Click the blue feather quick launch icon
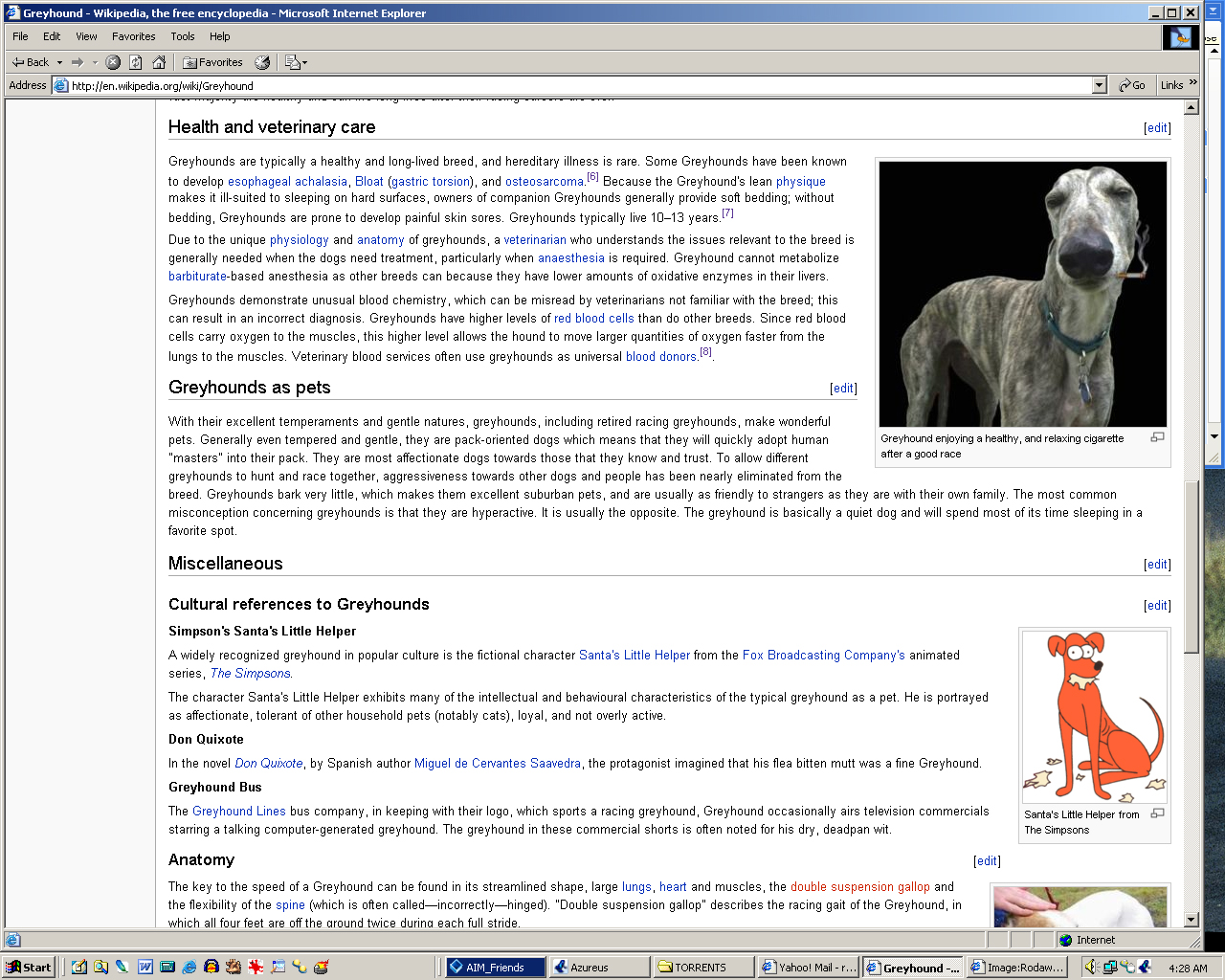 (122, 967)
